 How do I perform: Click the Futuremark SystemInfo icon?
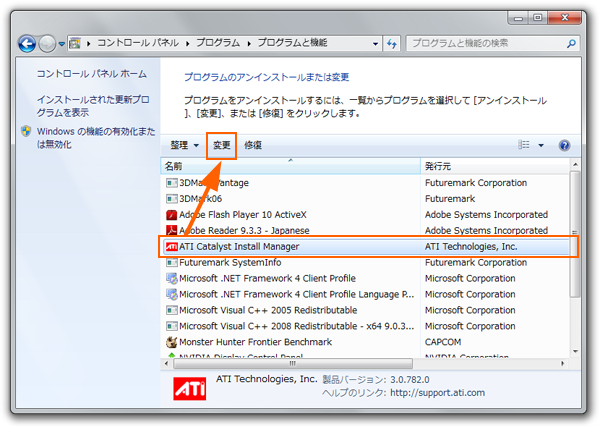[x=171, y=262]
